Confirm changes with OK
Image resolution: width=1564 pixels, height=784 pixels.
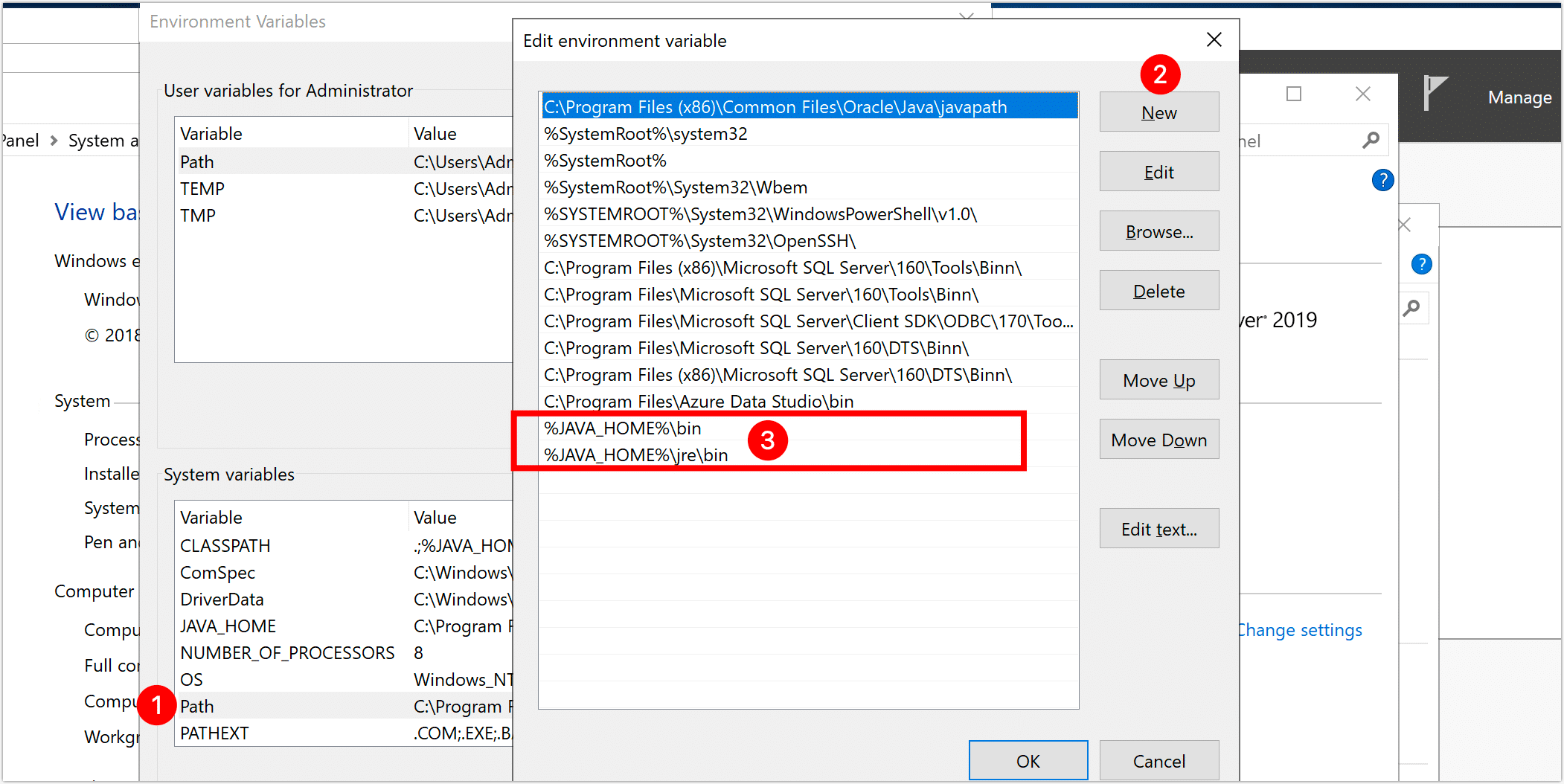[x=1028, y=760]
